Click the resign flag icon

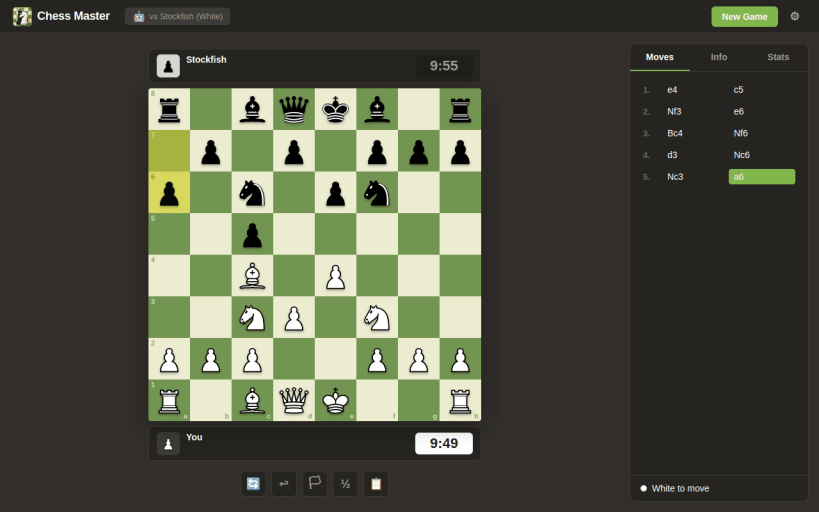click(x=314, y=484)
